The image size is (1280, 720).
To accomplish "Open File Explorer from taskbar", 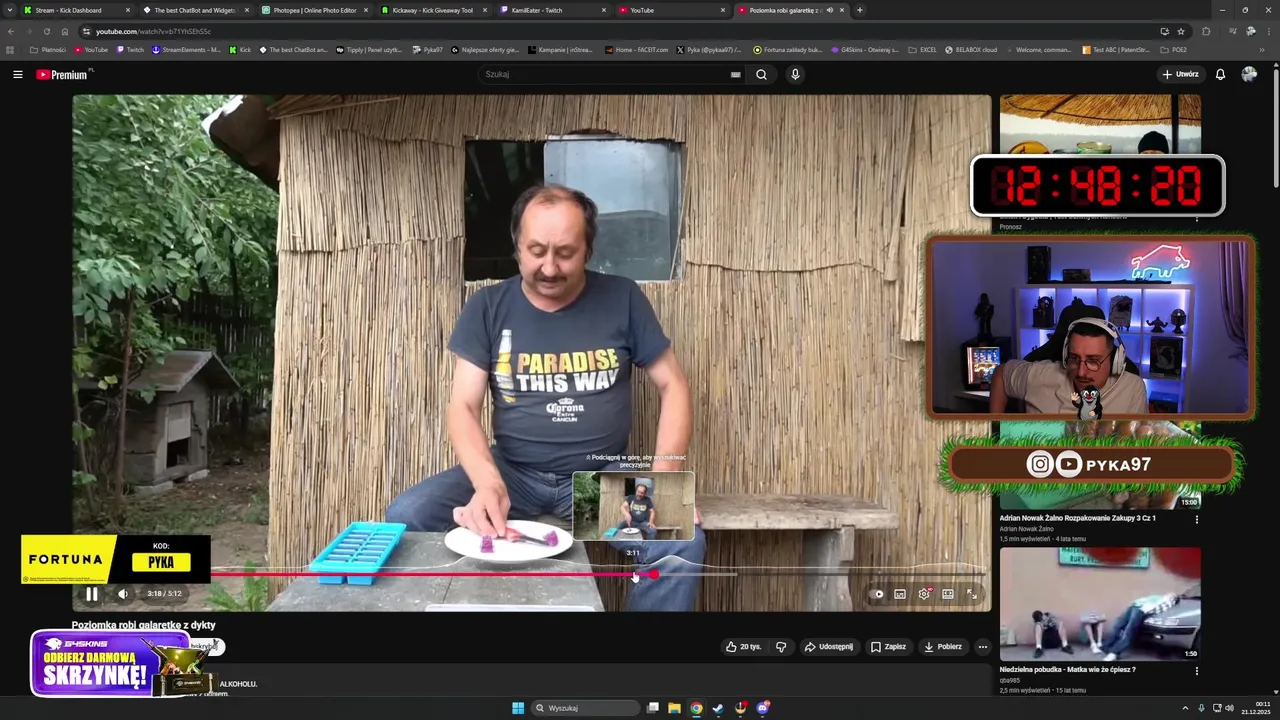I will (x=674, y=708).
